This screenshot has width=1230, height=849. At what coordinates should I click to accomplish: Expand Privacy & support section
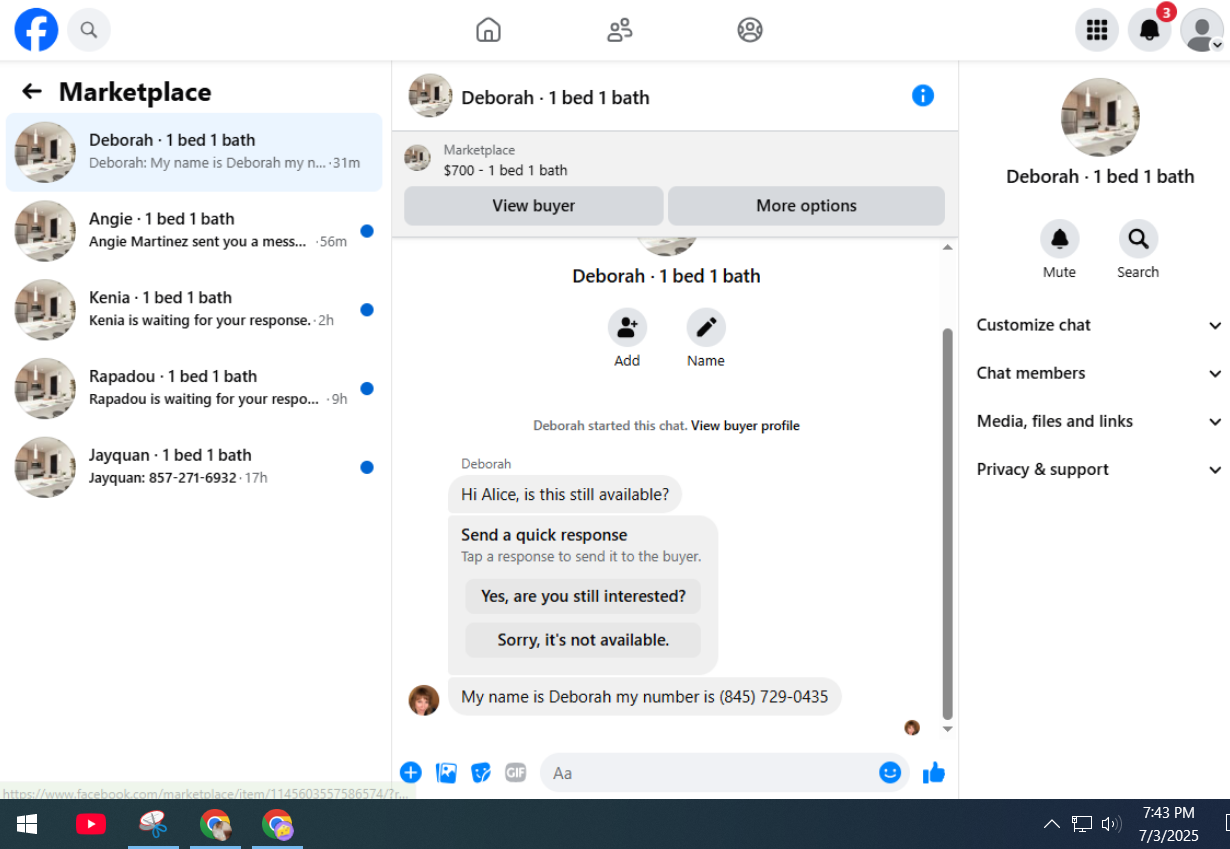[1098, 469]
